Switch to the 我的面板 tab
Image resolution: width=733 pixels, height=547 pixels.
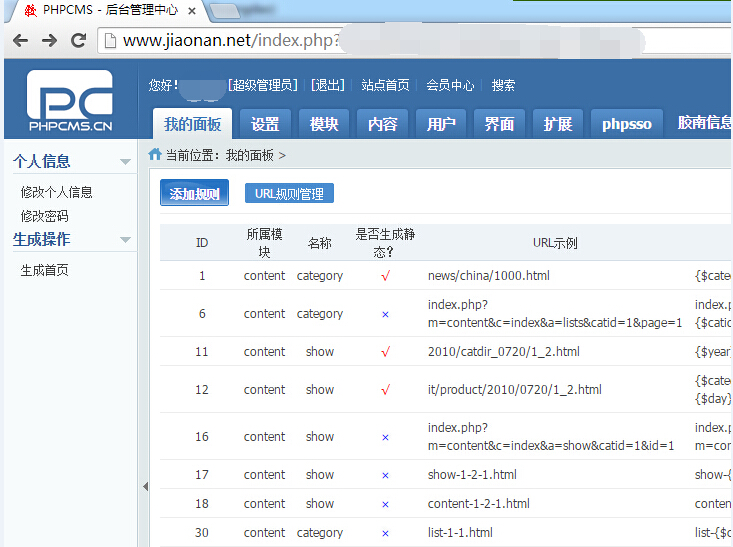click(192, 124)
